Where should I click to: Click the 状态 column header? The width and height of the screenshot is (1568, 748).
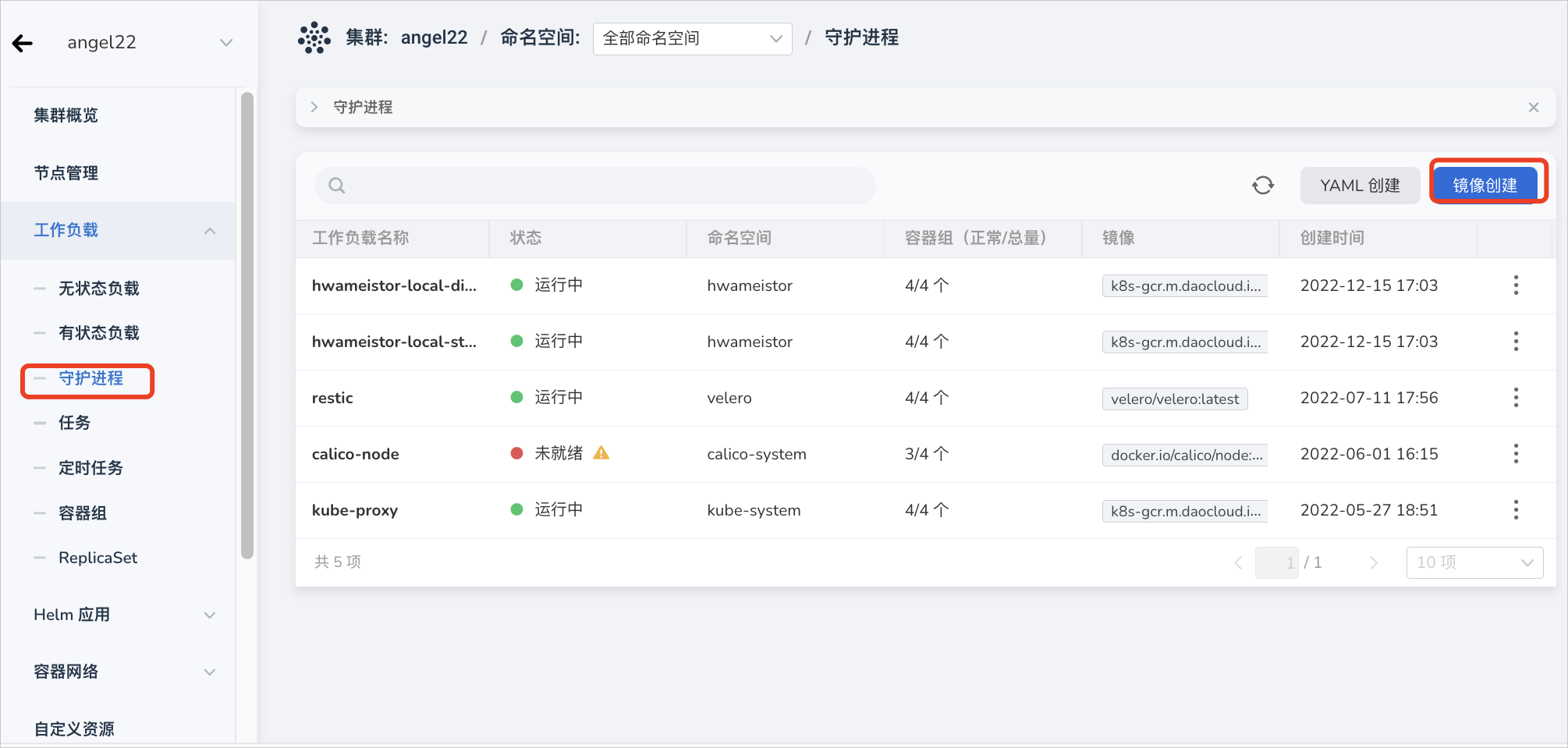pos(526,238)
